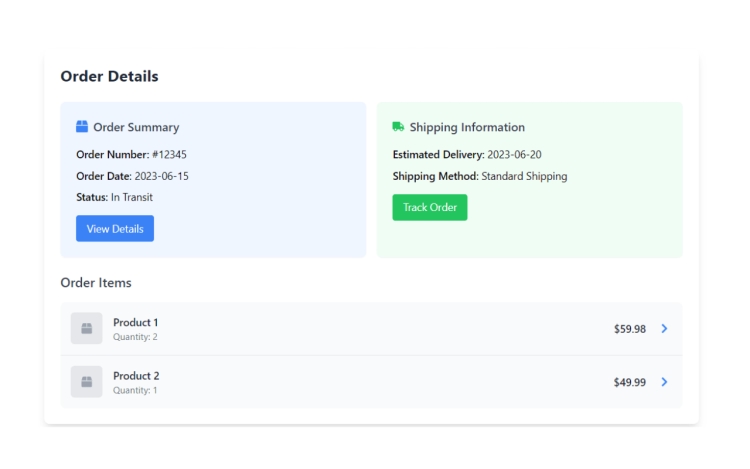Click the Estimated Delivery: label
Screen dimensions: 750x469
tap(439, 154)
